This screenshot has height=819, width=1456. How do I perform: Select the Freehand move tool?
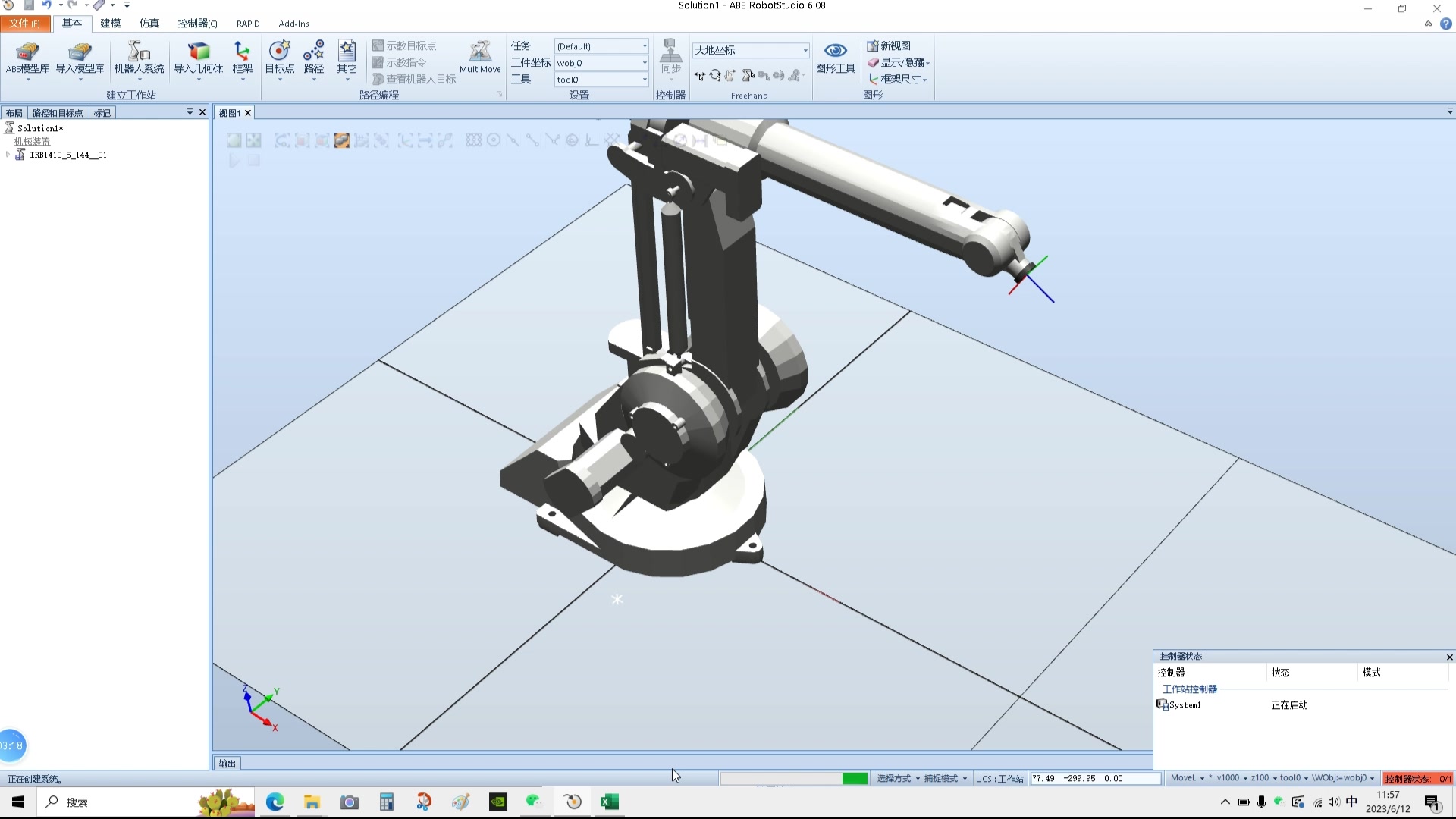[x=699, y=76]
